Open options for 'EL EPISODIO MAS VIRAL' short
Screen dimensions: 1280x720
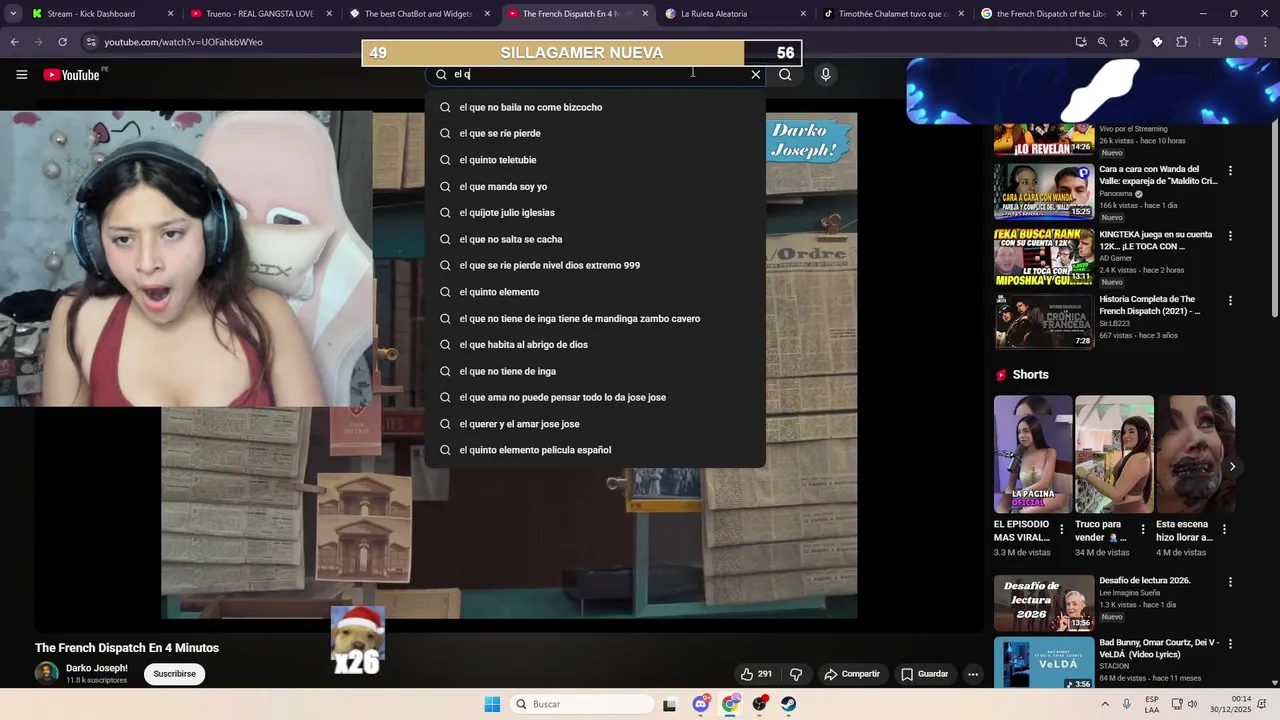pyautogui.click(x=1062, y=529)
